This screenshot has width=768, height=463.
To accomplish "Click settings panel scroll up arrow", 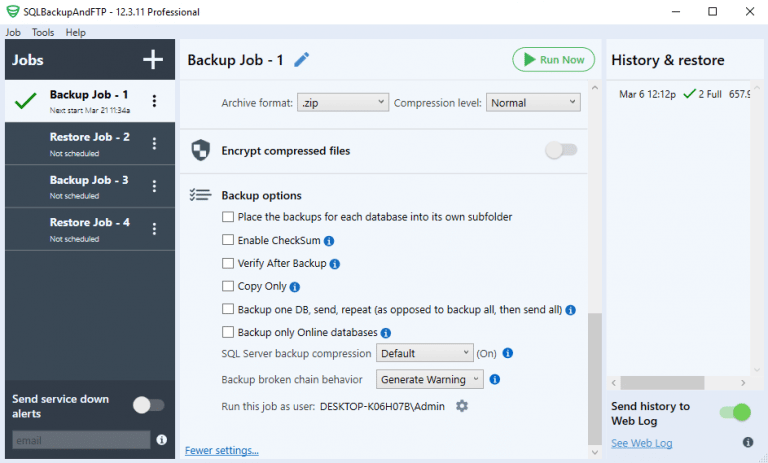I will point(595,88).
